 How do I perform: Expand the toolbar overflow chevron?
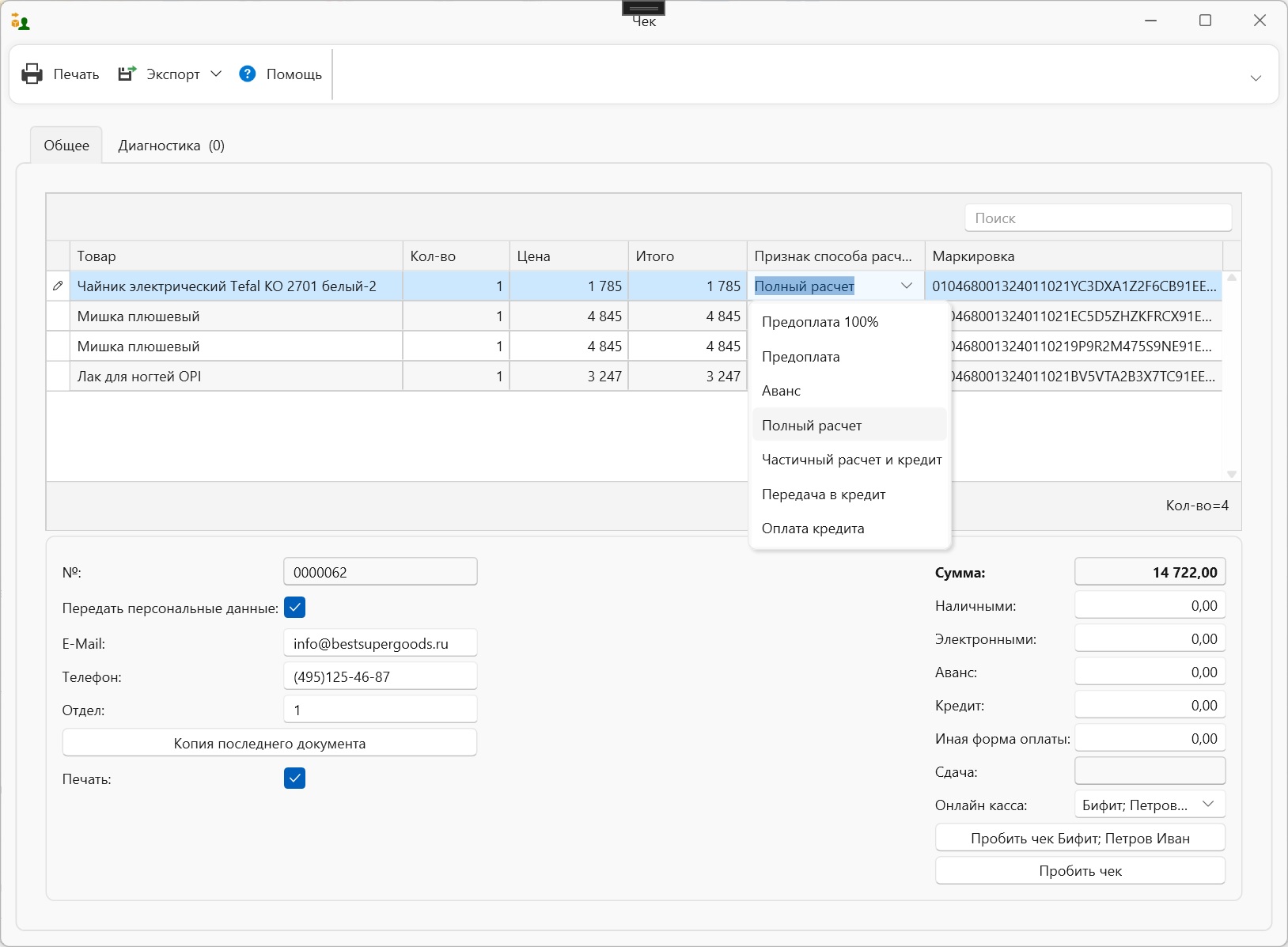pyautogui.click(x=1256, y=78)
